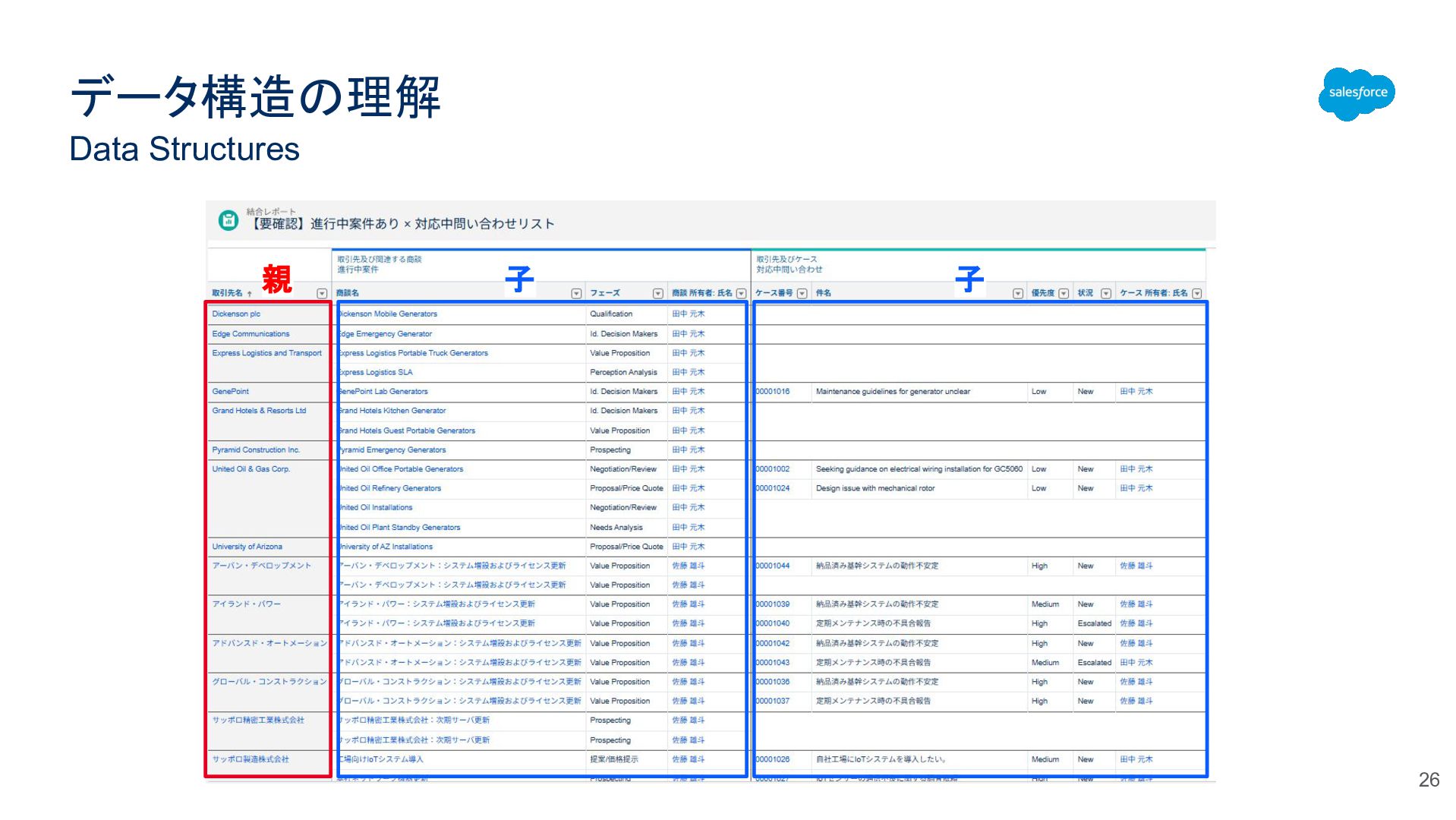Open Pyramid Construction Inc. account
Viewport: 1456px width, 820px height.
(x=256, y=450)
